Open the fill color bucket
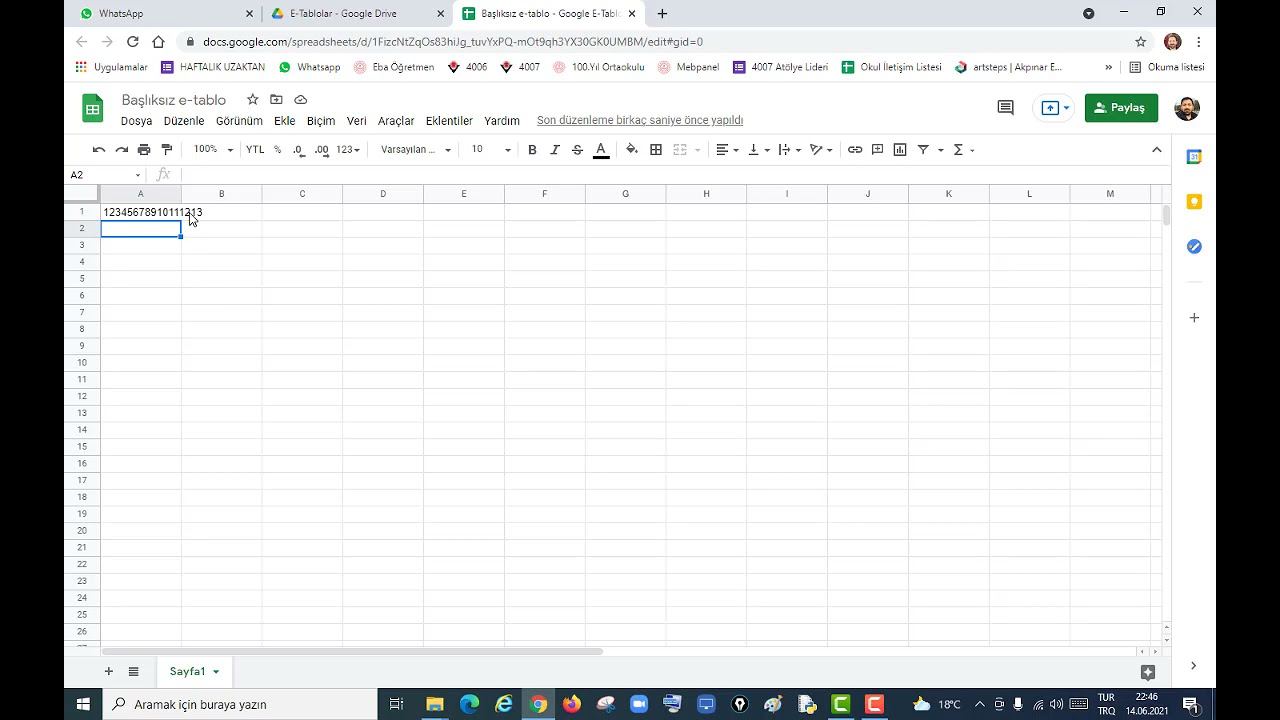 (x=632, y=150)
